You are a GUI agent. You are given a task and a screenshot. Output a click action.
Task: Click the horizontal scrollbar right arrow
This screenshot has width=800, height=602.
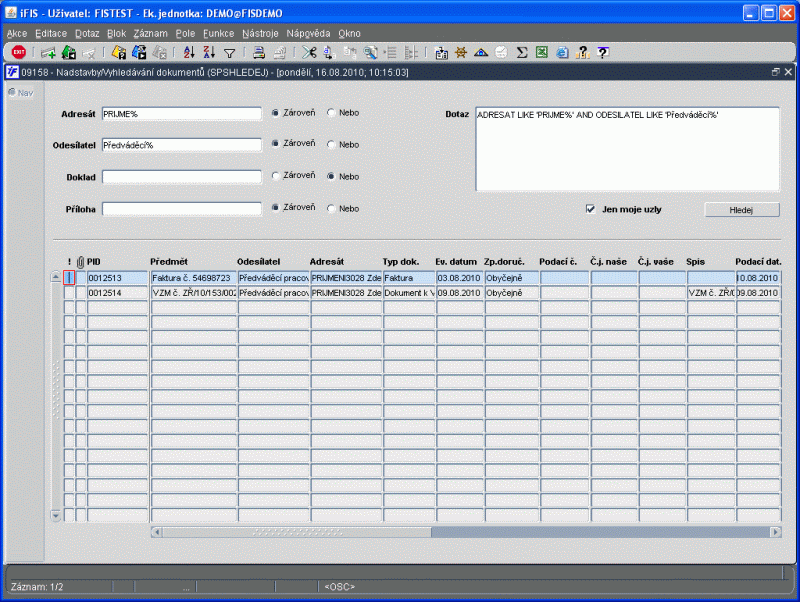(776, 532)
